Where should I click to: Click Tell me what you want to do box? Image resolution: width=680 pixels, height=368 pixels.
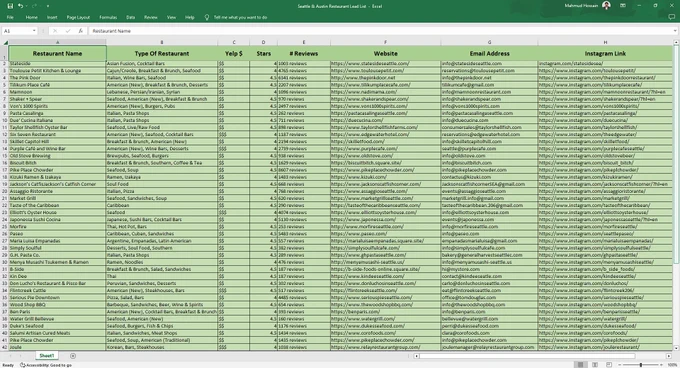240,17
